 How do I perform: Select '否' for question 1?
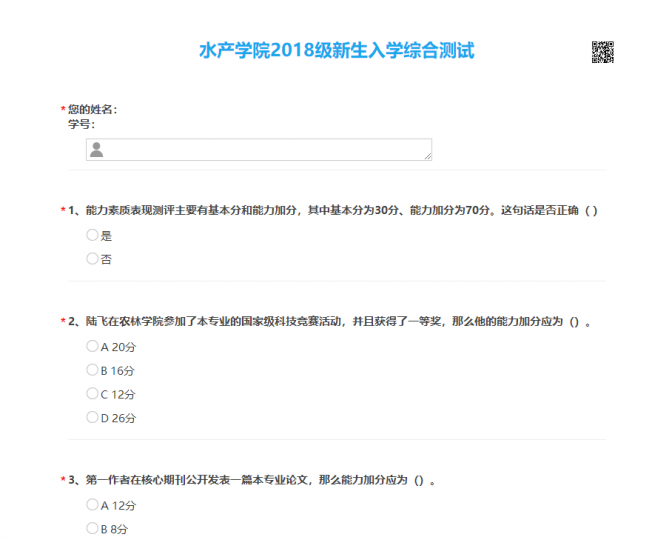(93, 258)
